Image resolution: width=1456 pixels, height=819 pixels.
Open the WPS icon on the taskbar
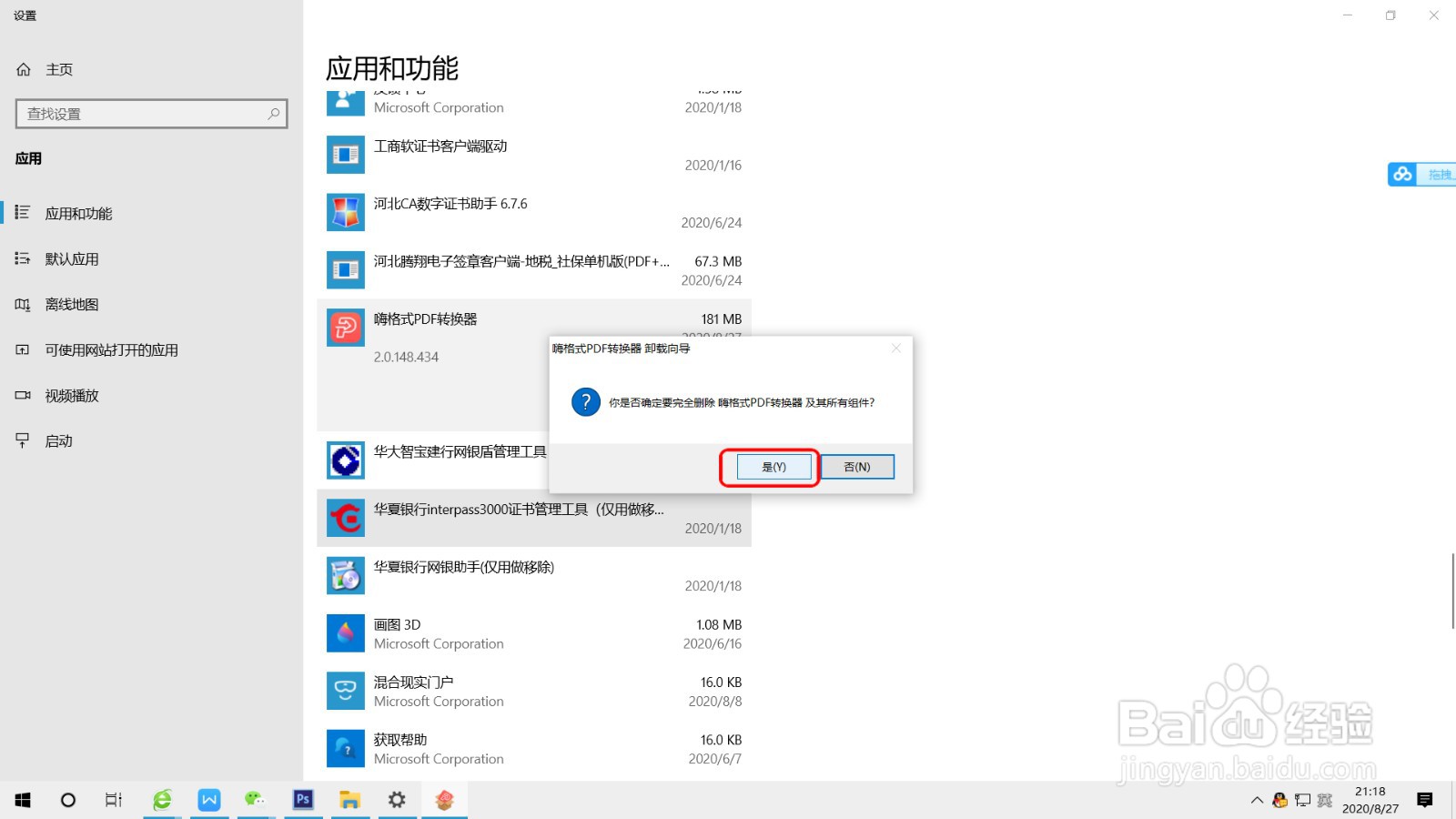[209, 800]
